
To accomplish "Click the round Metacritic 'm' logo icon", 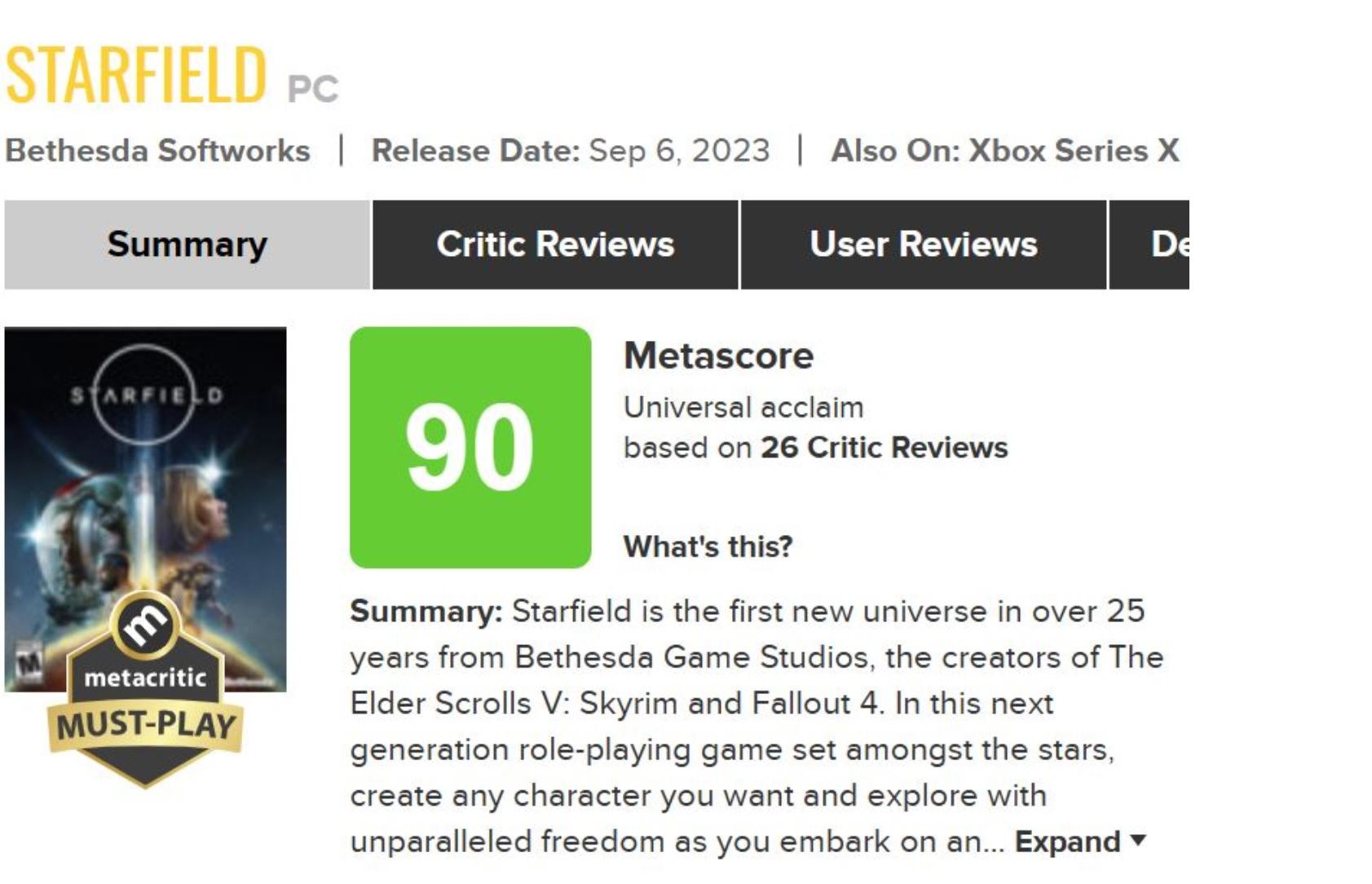I will [x=145, y=625].
